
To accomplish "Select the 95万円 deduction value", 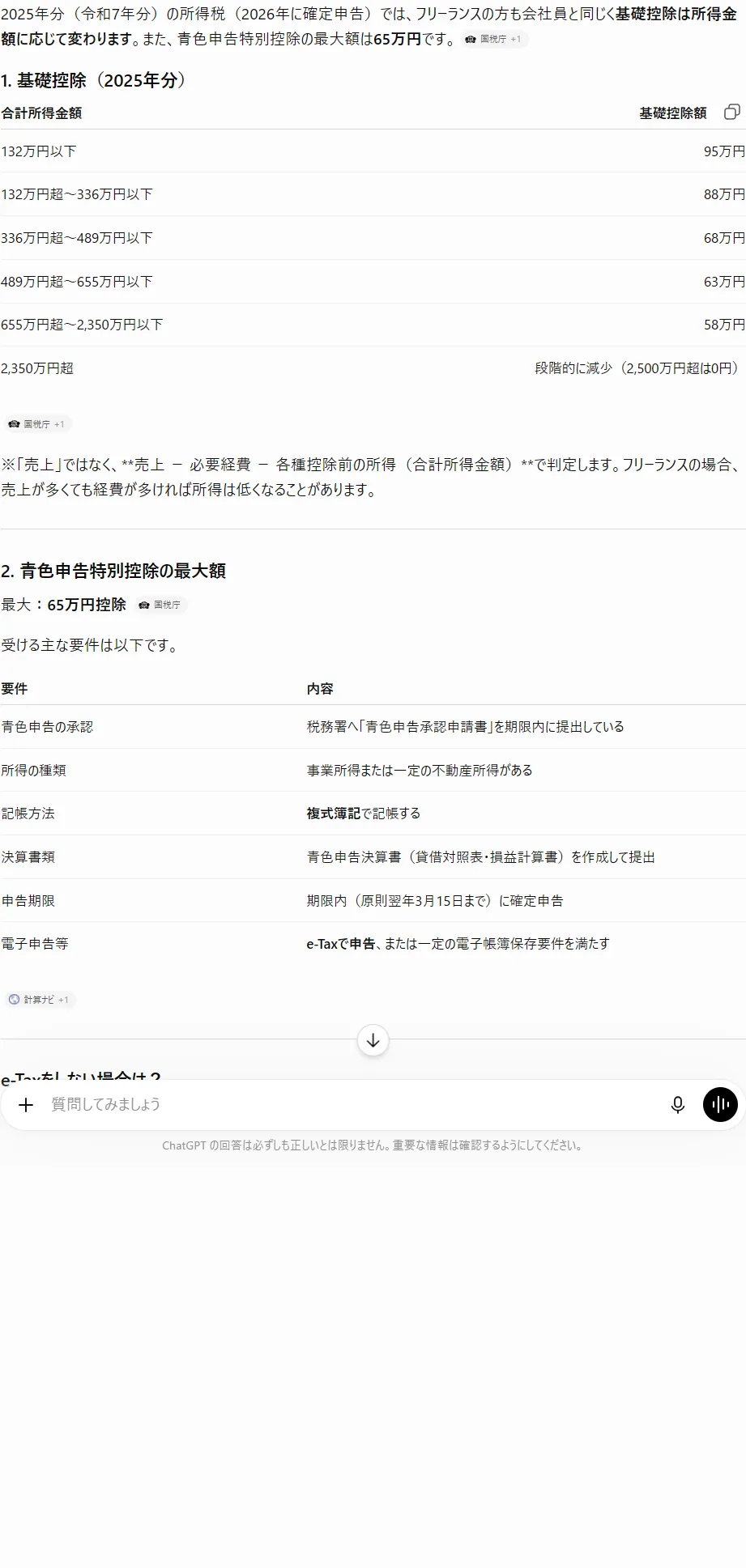I will 724,151.
